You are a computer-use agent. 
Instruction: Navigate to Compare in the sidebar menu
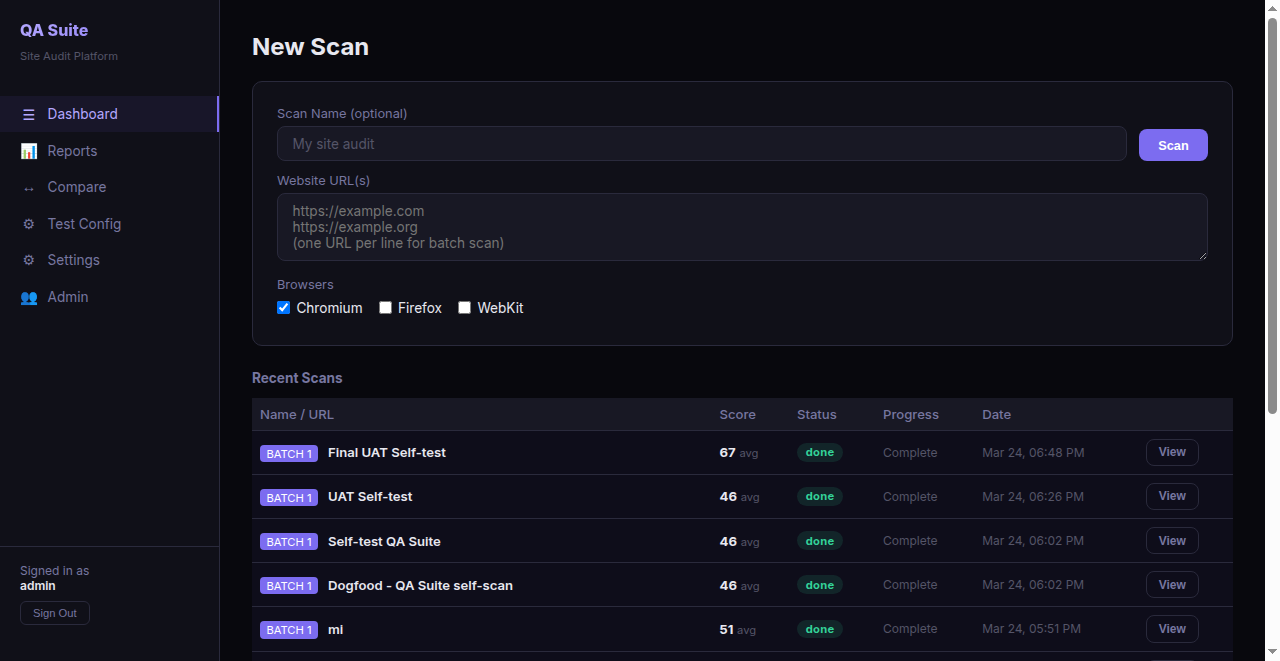(77, 187)
